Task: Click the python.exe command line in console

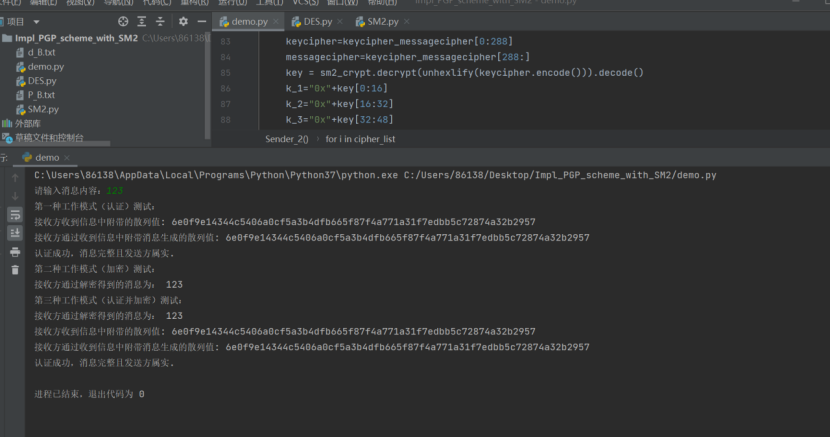Action: [x=375, y=175]
